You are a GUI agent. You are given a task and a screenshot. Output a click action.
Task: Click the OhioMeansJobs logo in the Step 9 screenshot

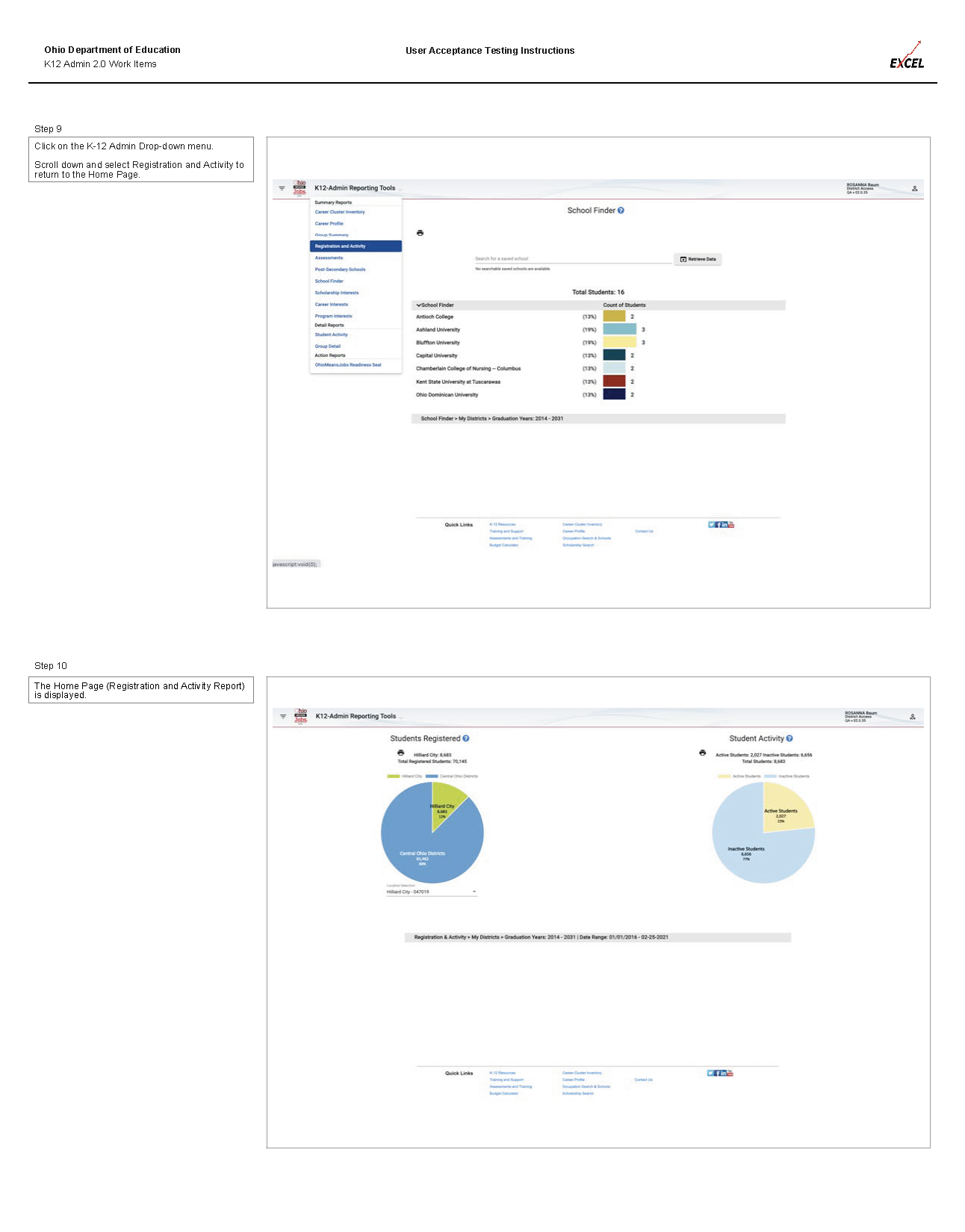point(300,188)
